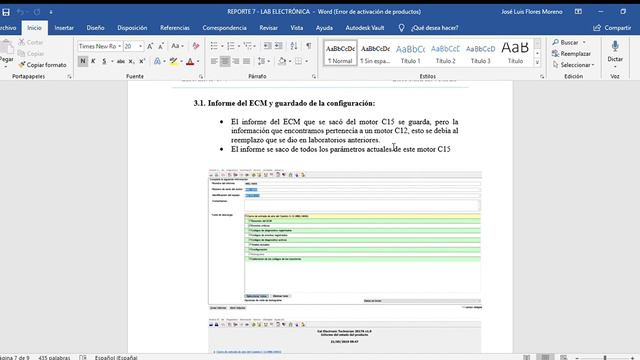Click the Reemplazar button
This screenshot has height=360, width=640.
click(571, 53)
